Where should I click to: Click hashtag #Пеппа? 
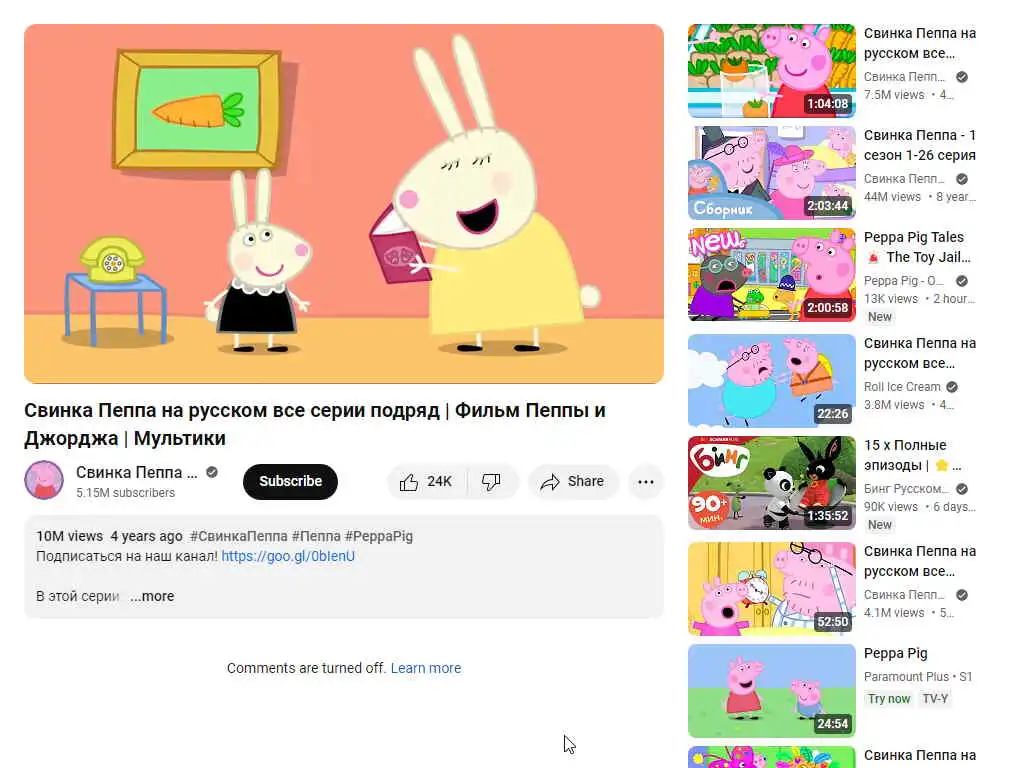316,536
